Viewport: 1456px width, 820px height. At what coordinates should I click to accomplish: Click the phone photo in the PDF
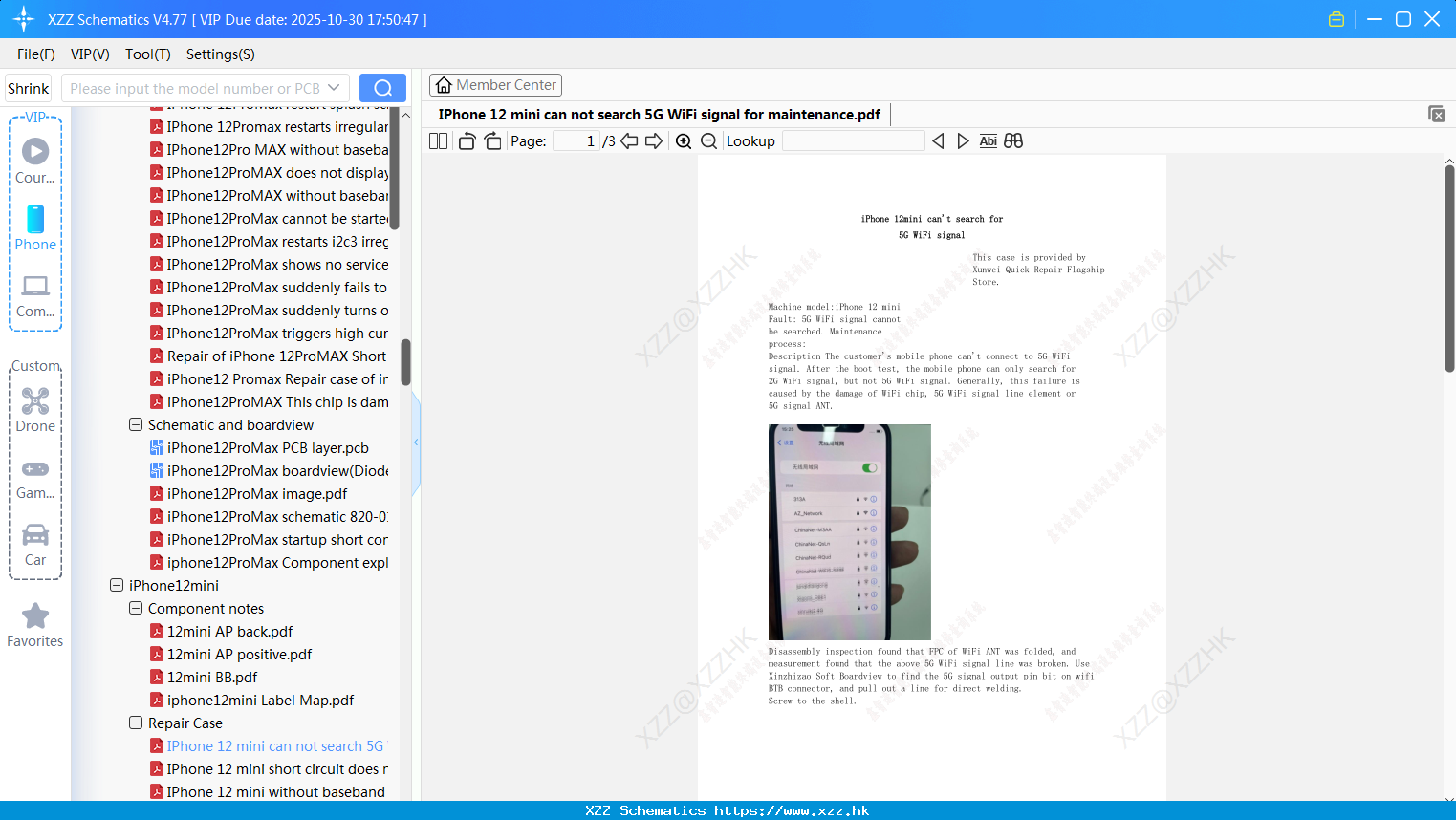point(849,532)
